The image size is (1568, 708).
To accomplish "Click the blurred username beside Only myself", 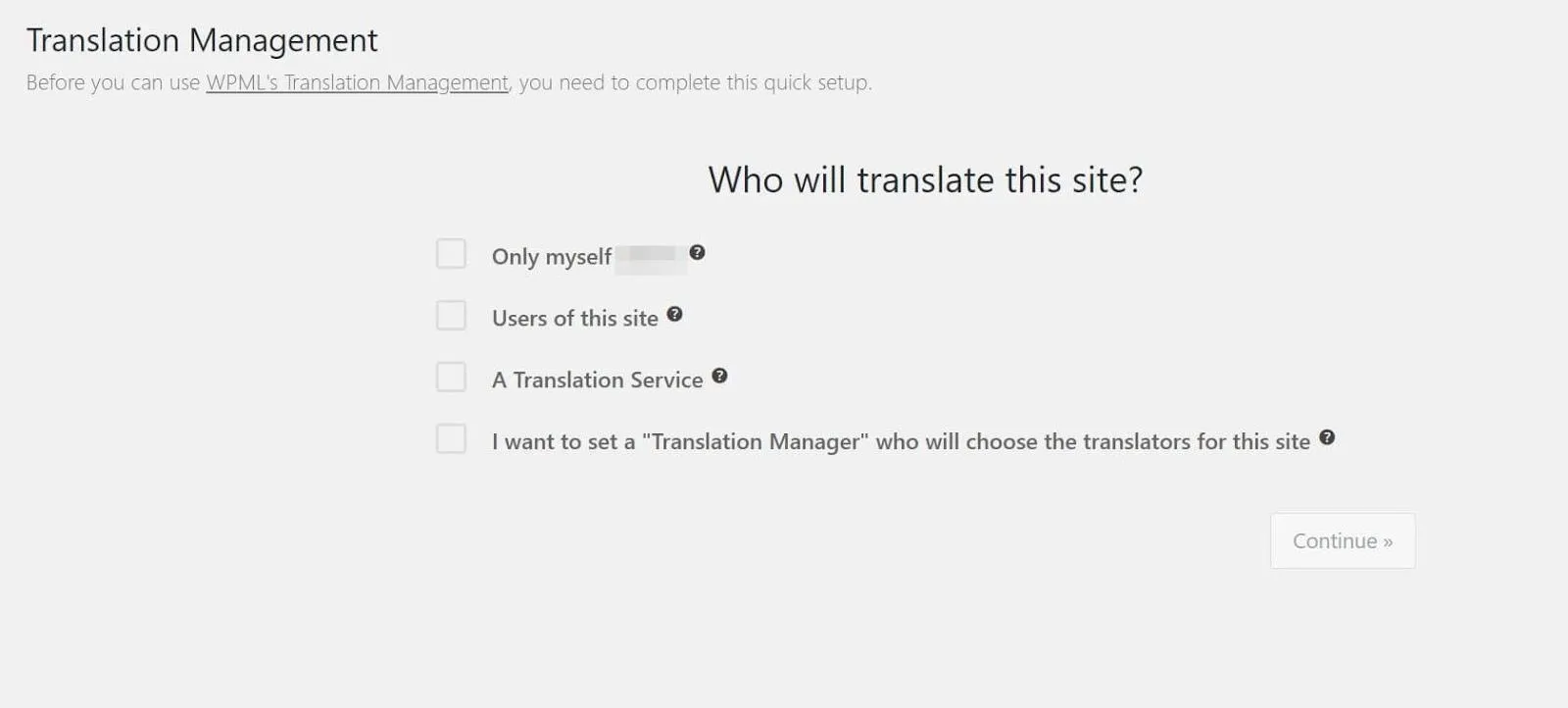I will (651, 258).
